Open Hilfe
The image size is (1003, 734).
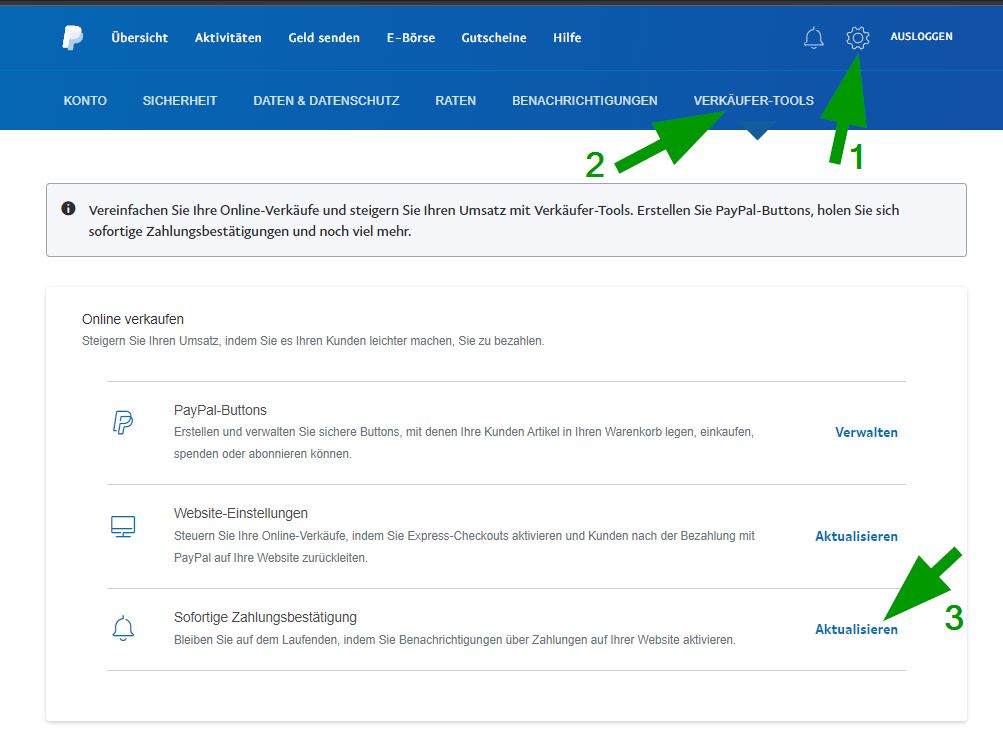tap(567, 38)
